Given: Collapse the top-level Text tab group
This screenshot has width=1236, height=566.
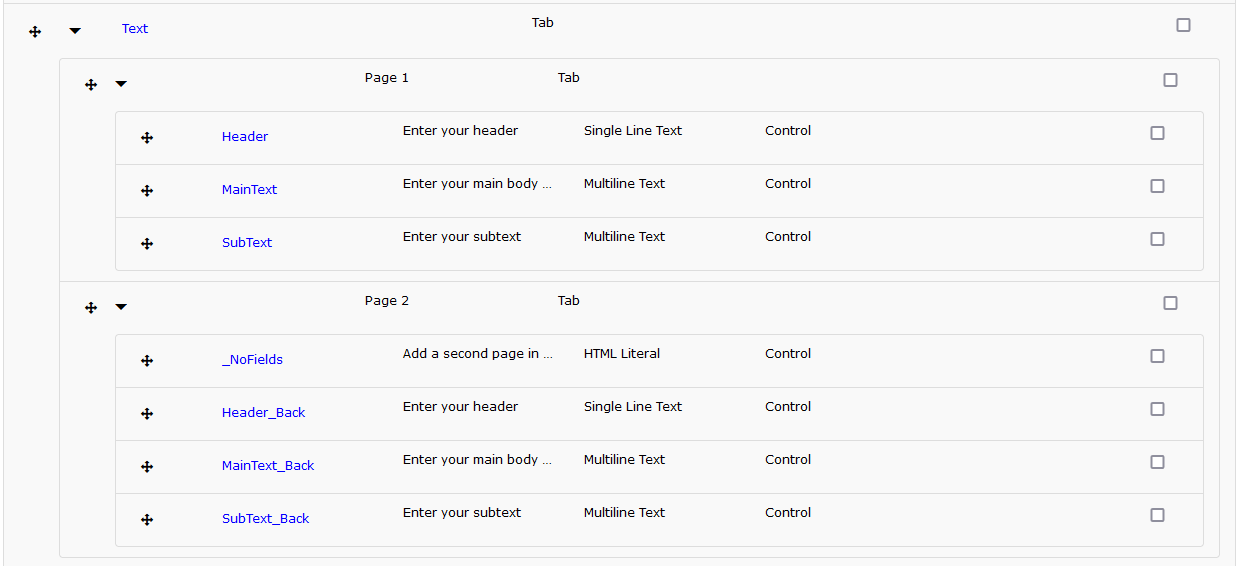Looking at the screenshot, I should click(75, 31).
